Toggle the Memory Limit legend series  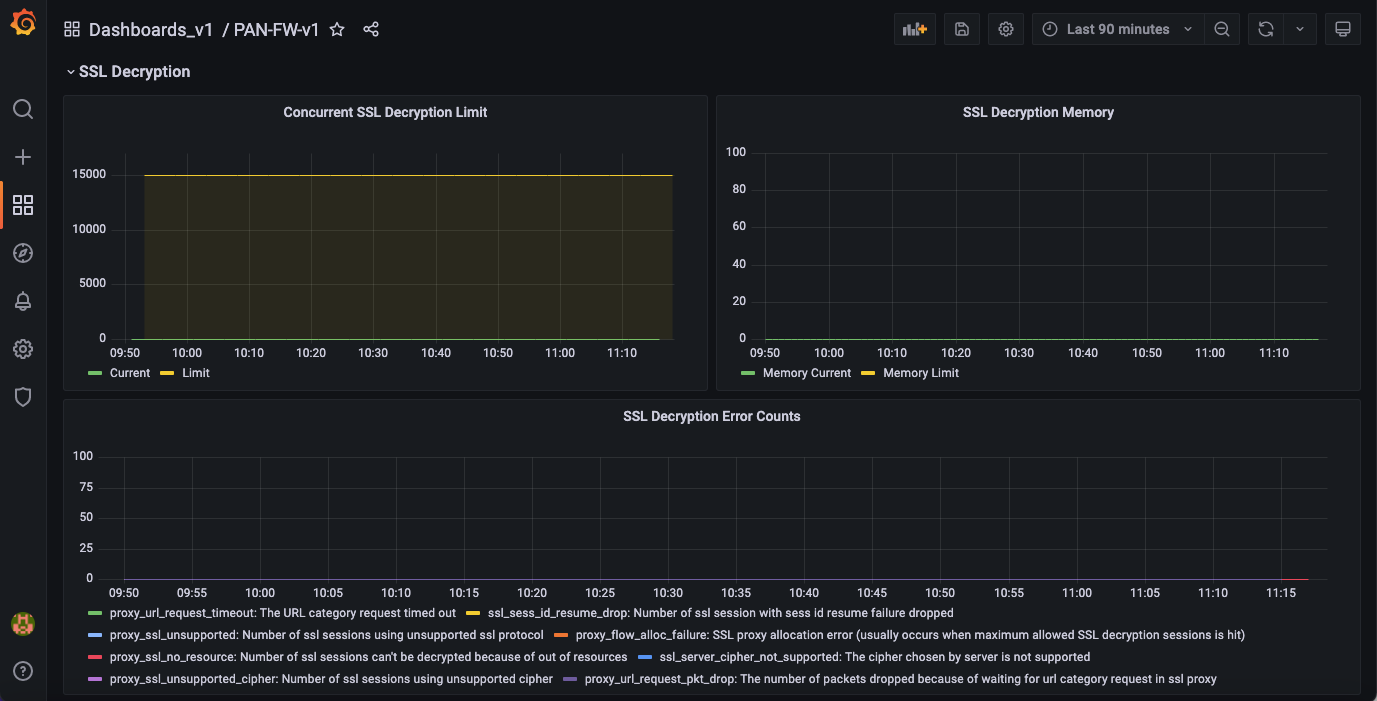[x=921, y=373]
